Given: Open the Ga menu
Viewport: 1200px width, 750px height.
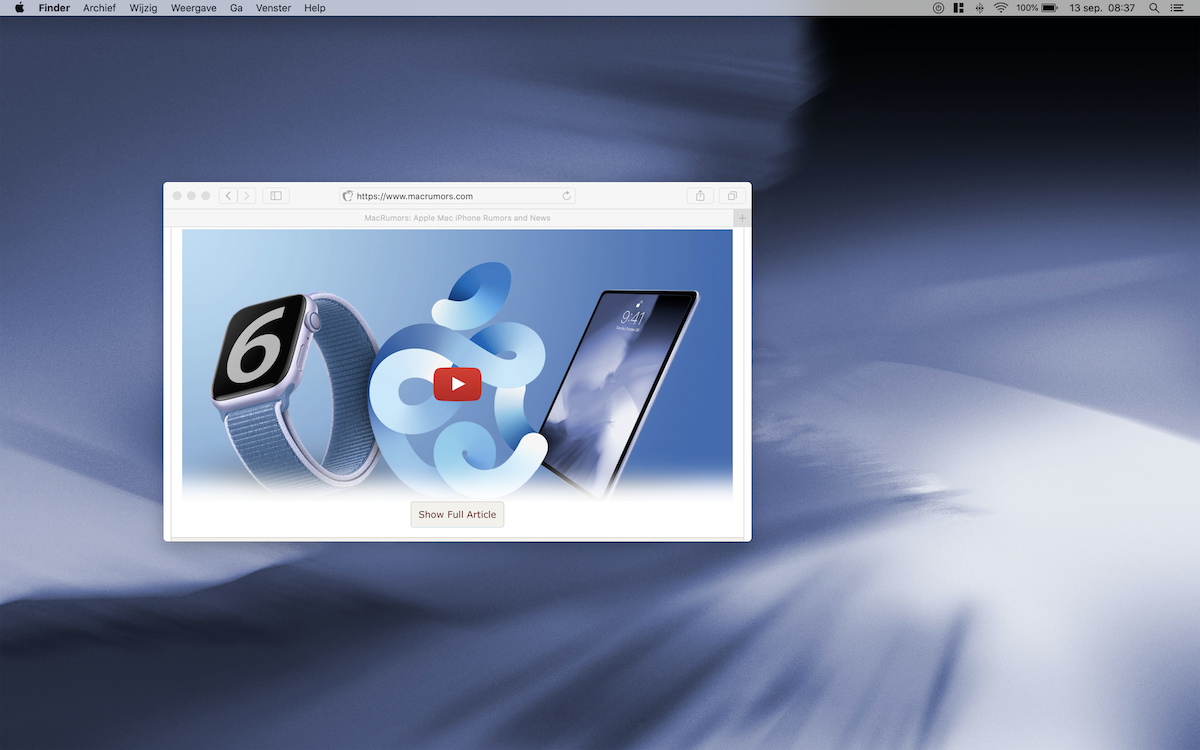Looking at the screenshot, I should click(236, 8).
